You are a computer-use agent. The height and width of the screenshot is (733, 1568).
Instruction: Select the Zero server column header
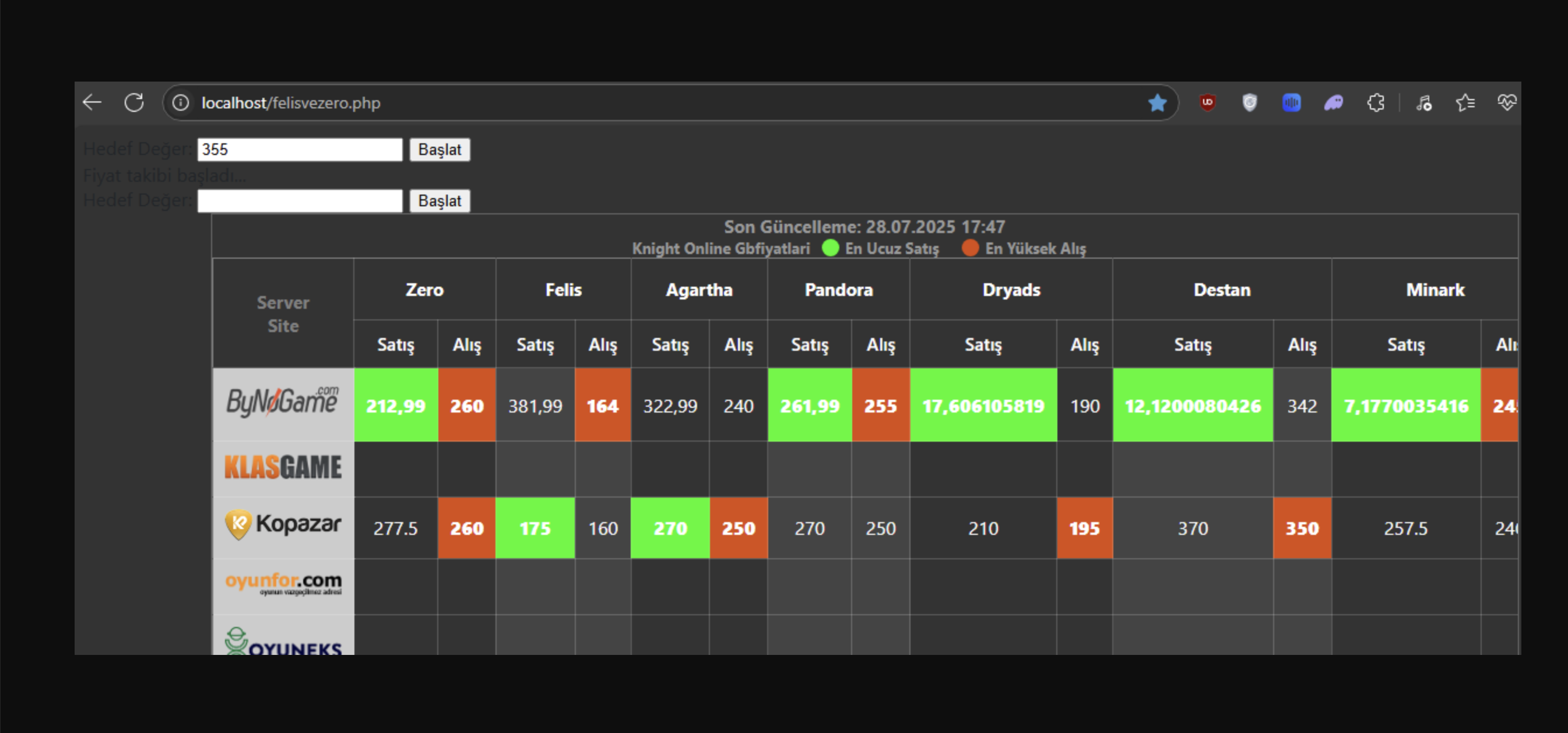tap(425, 290)
